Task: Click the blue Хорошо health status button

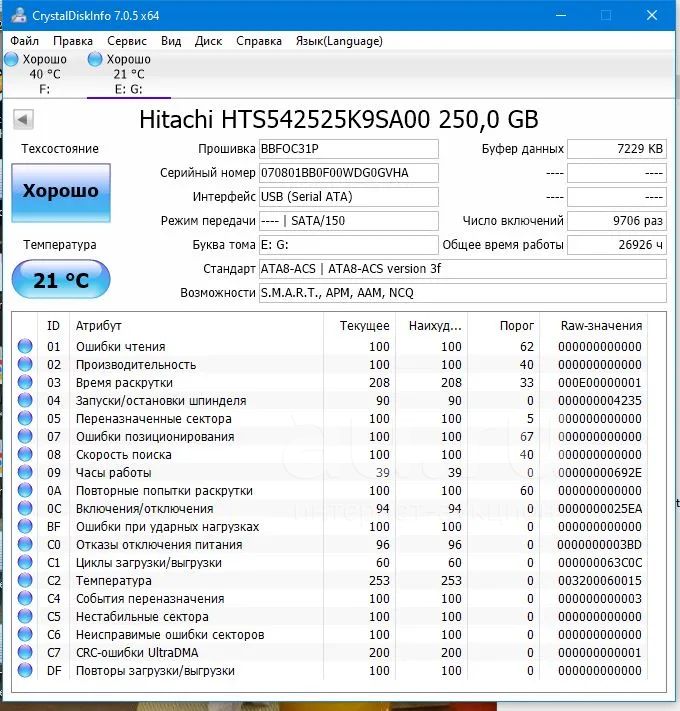Action: [x=61, y=191]
